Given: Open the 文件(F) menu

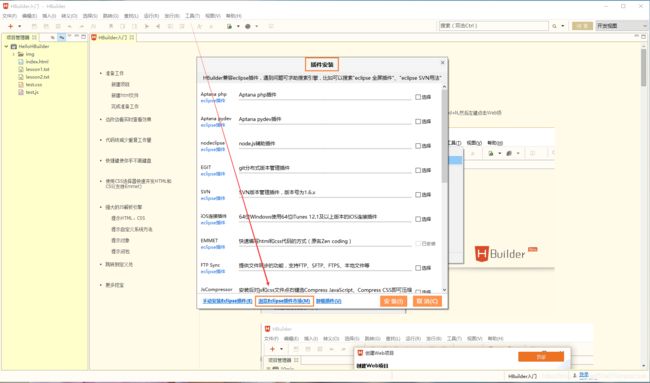Looking at the screenshot, I should 10,16.
